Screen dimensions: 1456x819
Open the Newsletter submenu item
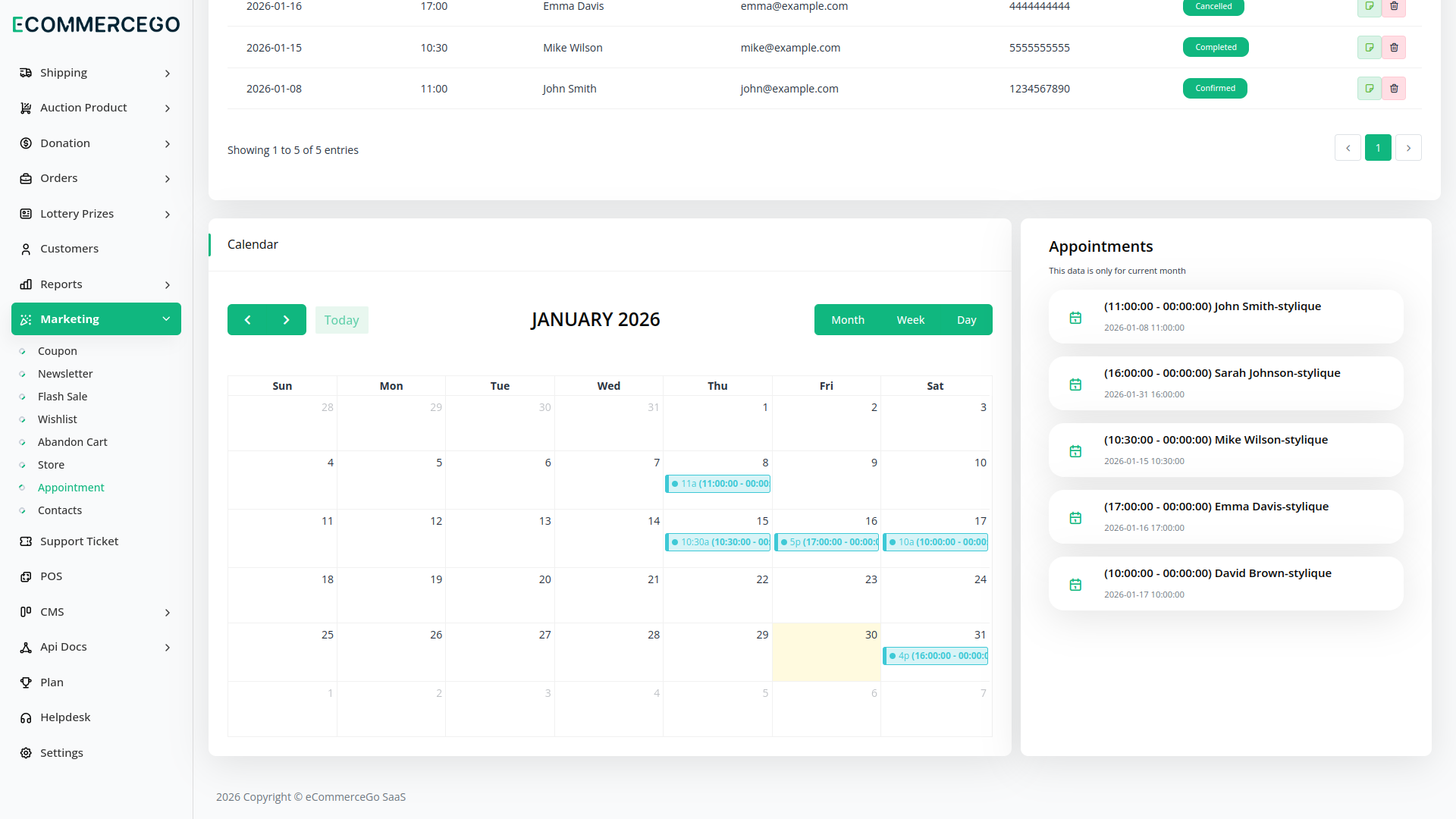tap(65, 374)
